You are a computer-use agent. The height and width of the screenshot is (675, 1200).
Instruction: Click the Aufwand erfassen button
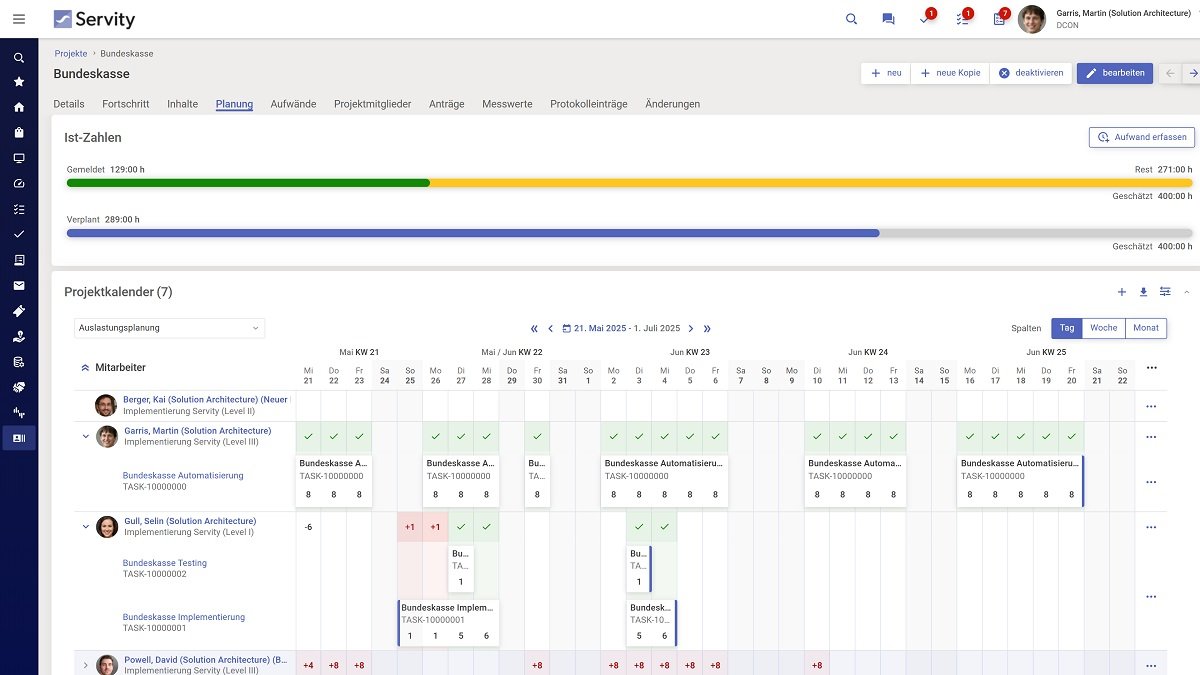pyautogui.click(x=1141, y=137)
